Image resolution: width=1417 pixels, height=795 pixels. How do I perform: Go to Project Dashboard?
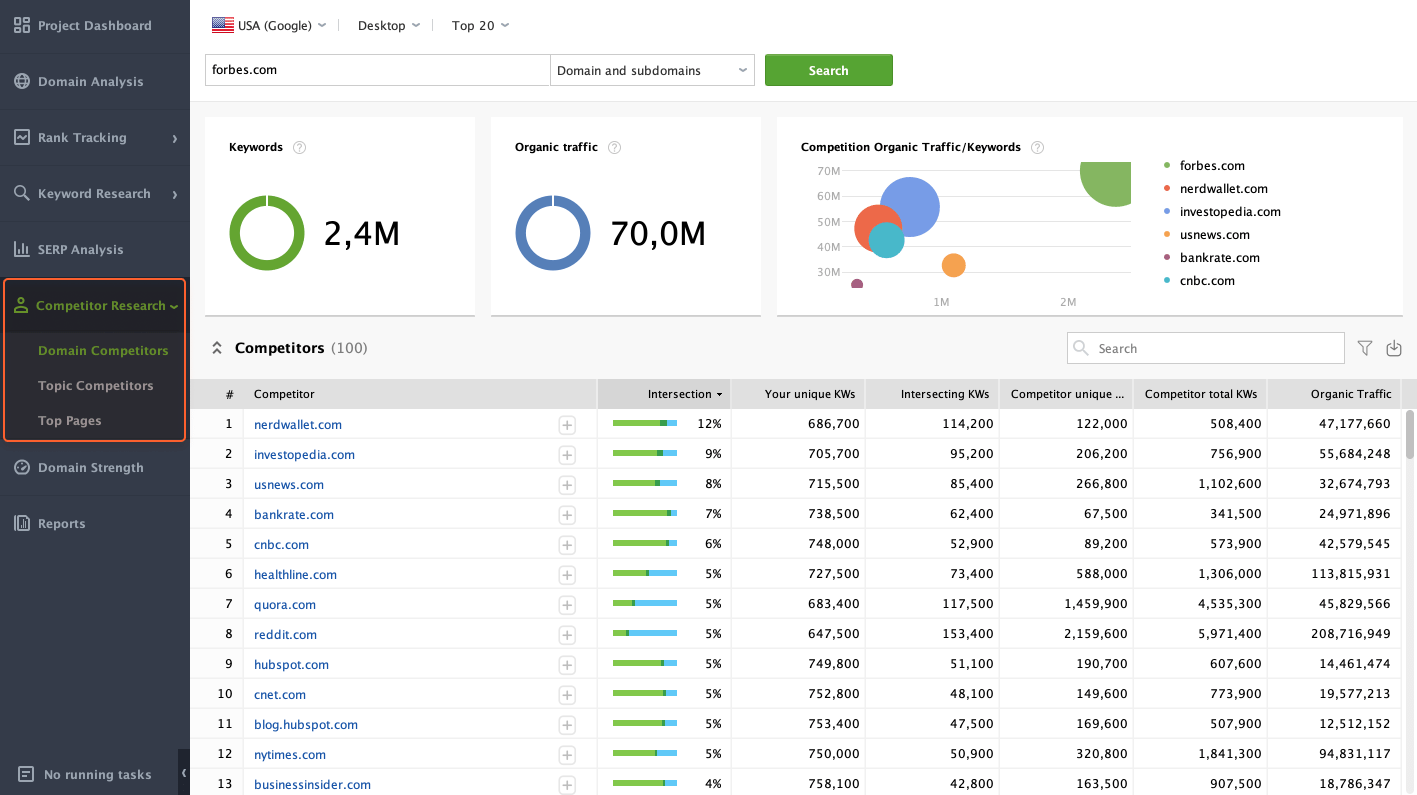[95, 25]
